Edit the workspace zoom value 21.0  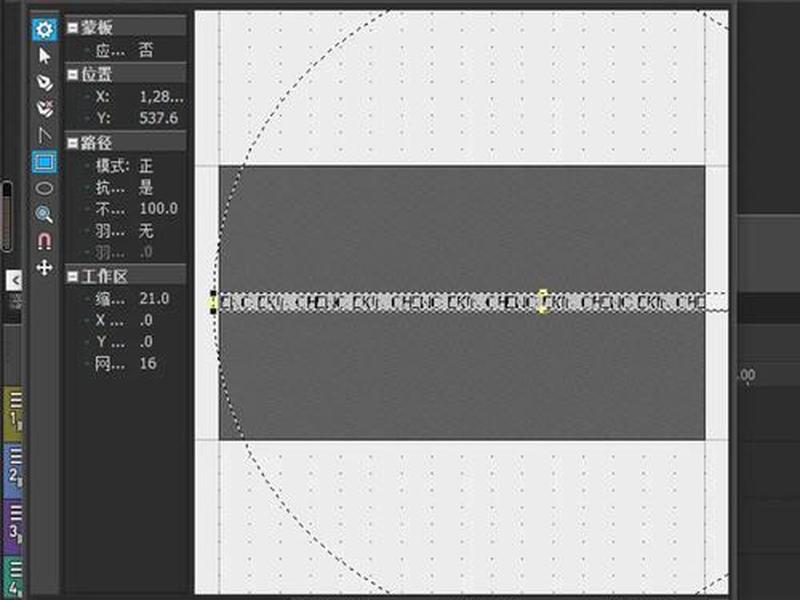154,298
